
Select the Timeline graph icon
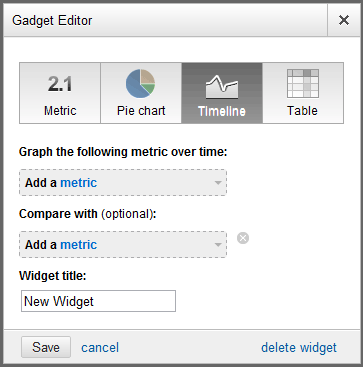pos(222,87)
